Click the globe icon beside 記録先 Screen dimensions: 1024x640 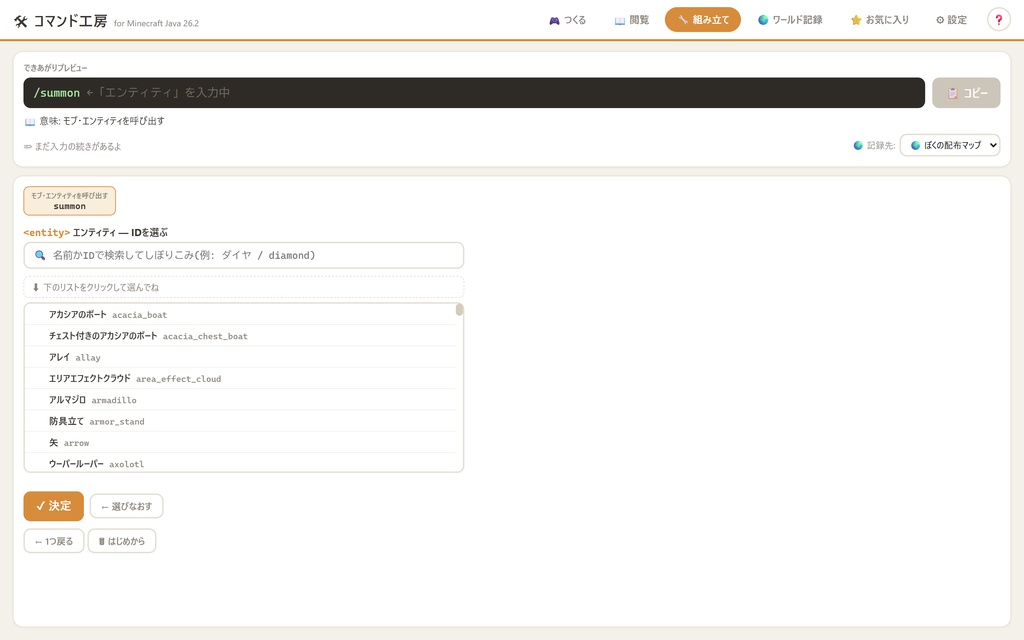click(x=858, y=145)
